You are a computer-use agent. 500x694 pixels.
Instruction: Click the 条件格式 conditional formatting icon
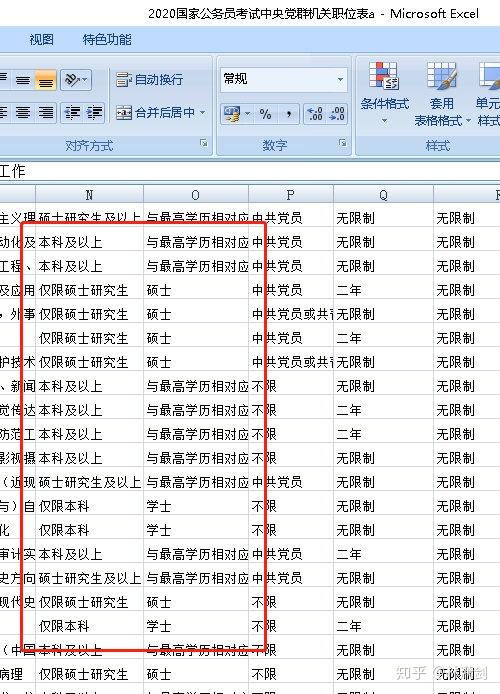(384, 76)
